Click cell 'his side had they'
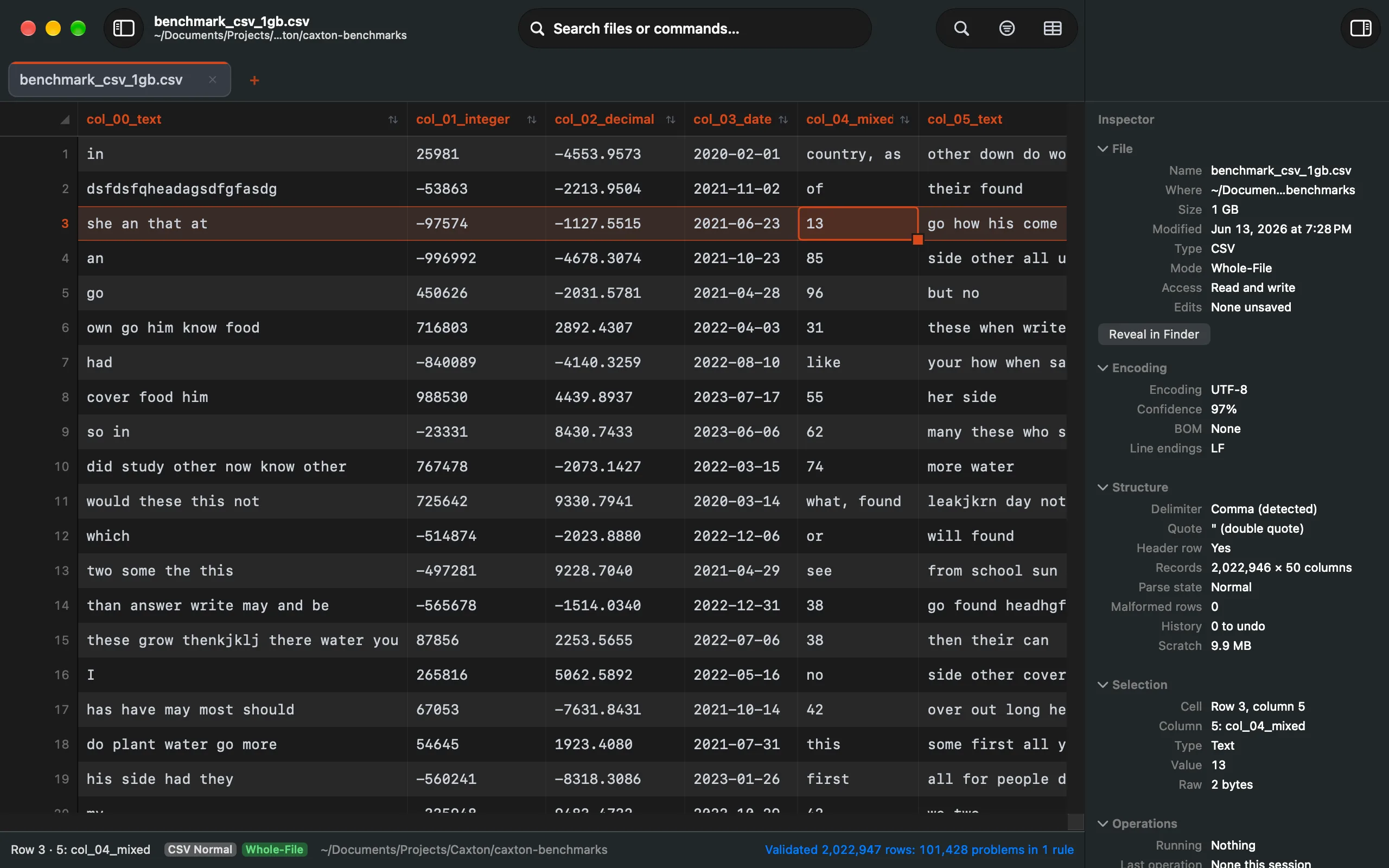Screen dimensions: 1389x868 point(242,779)
